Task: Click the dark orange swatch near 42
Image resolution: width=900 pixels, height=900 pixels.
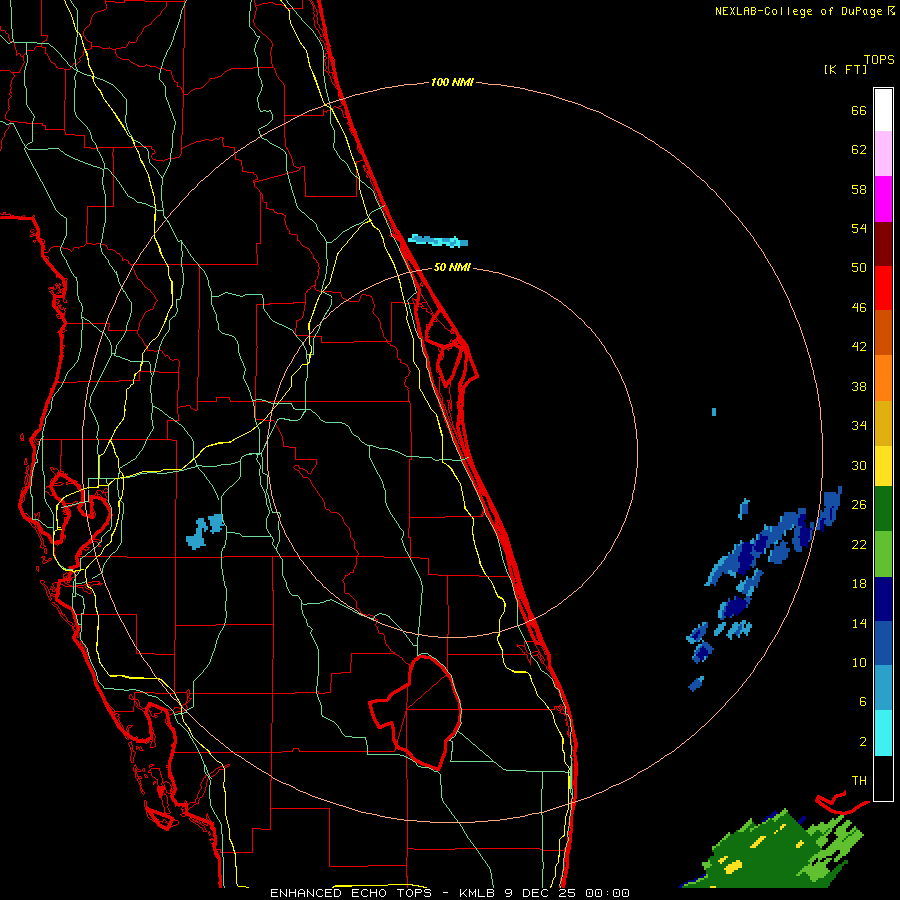Action: pos(883,332)
